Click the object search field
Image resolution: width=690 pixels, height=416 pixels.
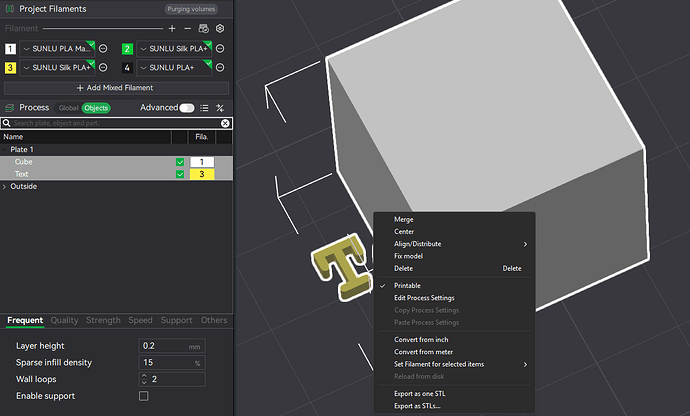(116, 123)
